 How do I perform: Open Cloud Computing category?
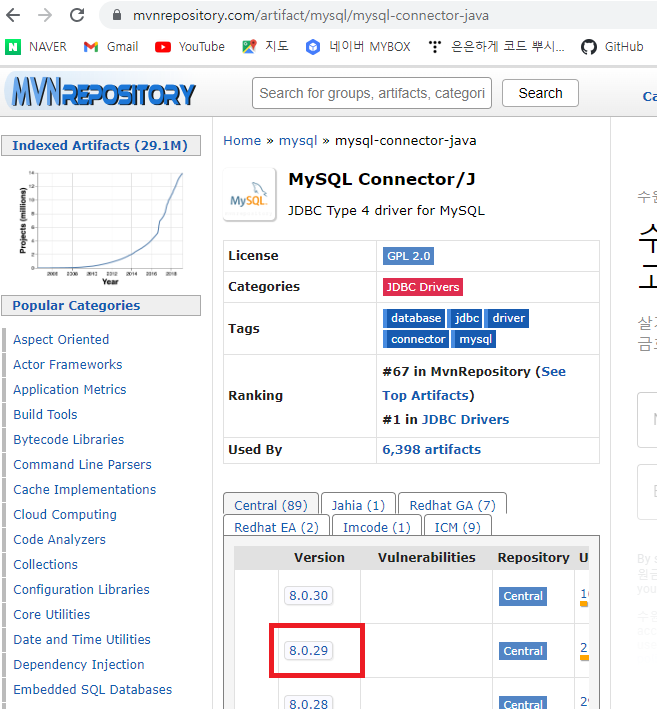point(65,515)
